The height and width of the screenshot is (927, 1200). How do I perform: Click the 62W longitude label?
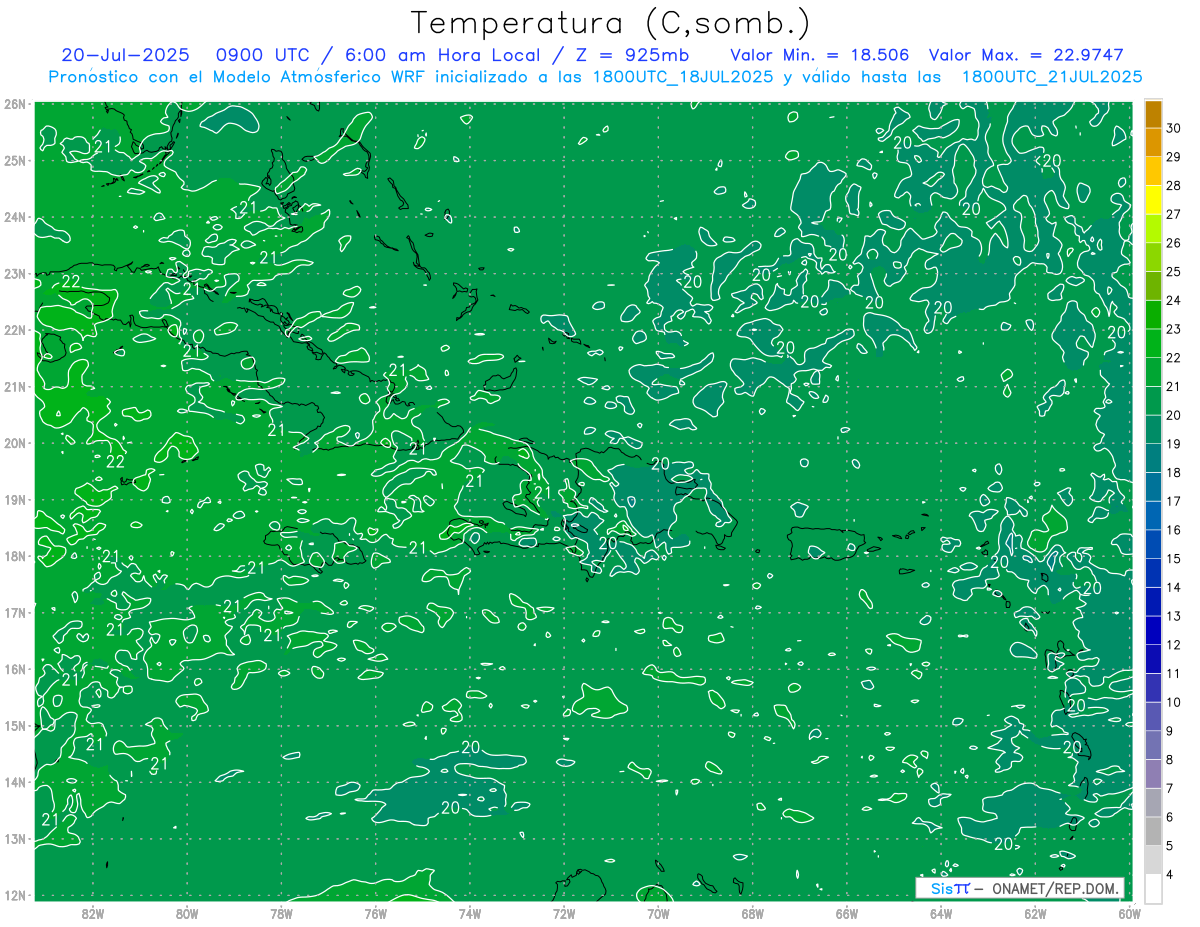[1035, 913]
